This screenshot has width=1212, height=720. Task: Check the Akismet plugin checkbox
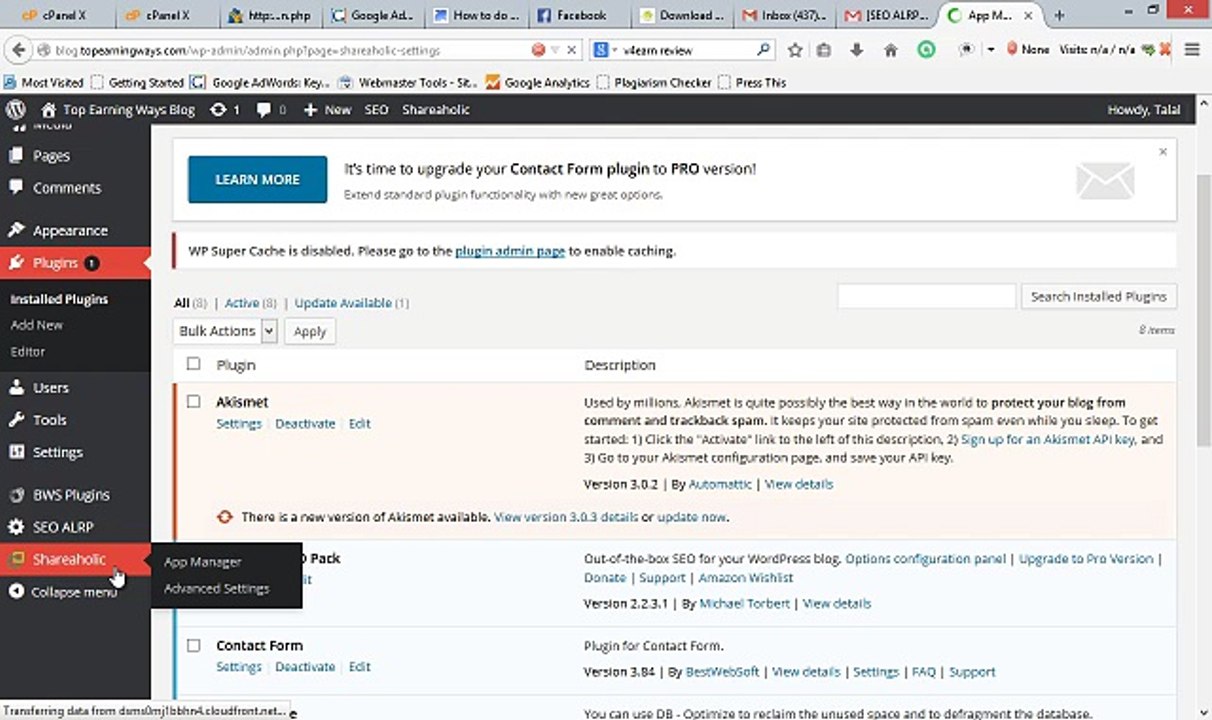(x=194, y=402)
